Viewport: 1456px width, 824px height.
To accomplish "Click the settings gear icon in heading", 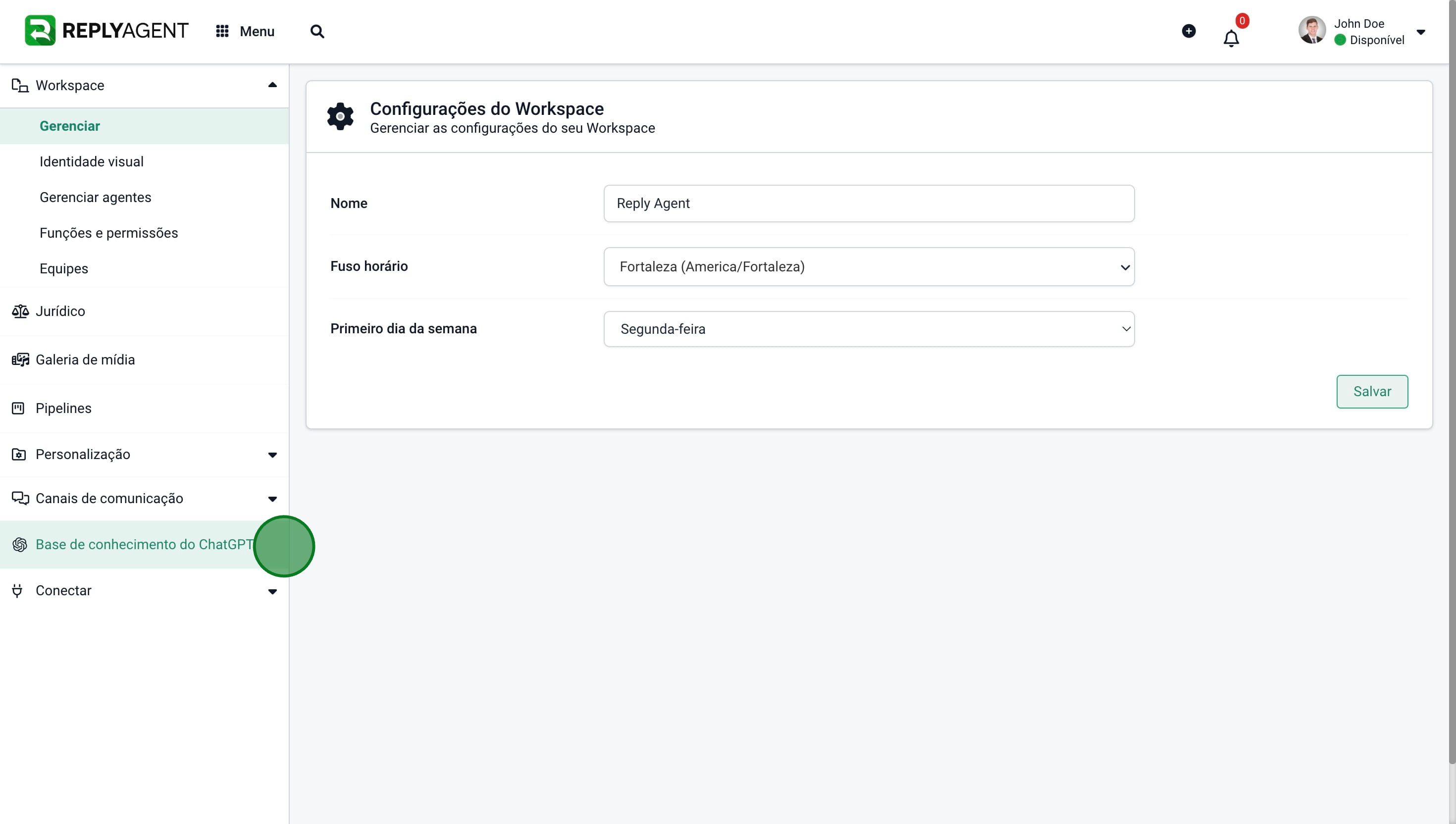I will (340, 116).
